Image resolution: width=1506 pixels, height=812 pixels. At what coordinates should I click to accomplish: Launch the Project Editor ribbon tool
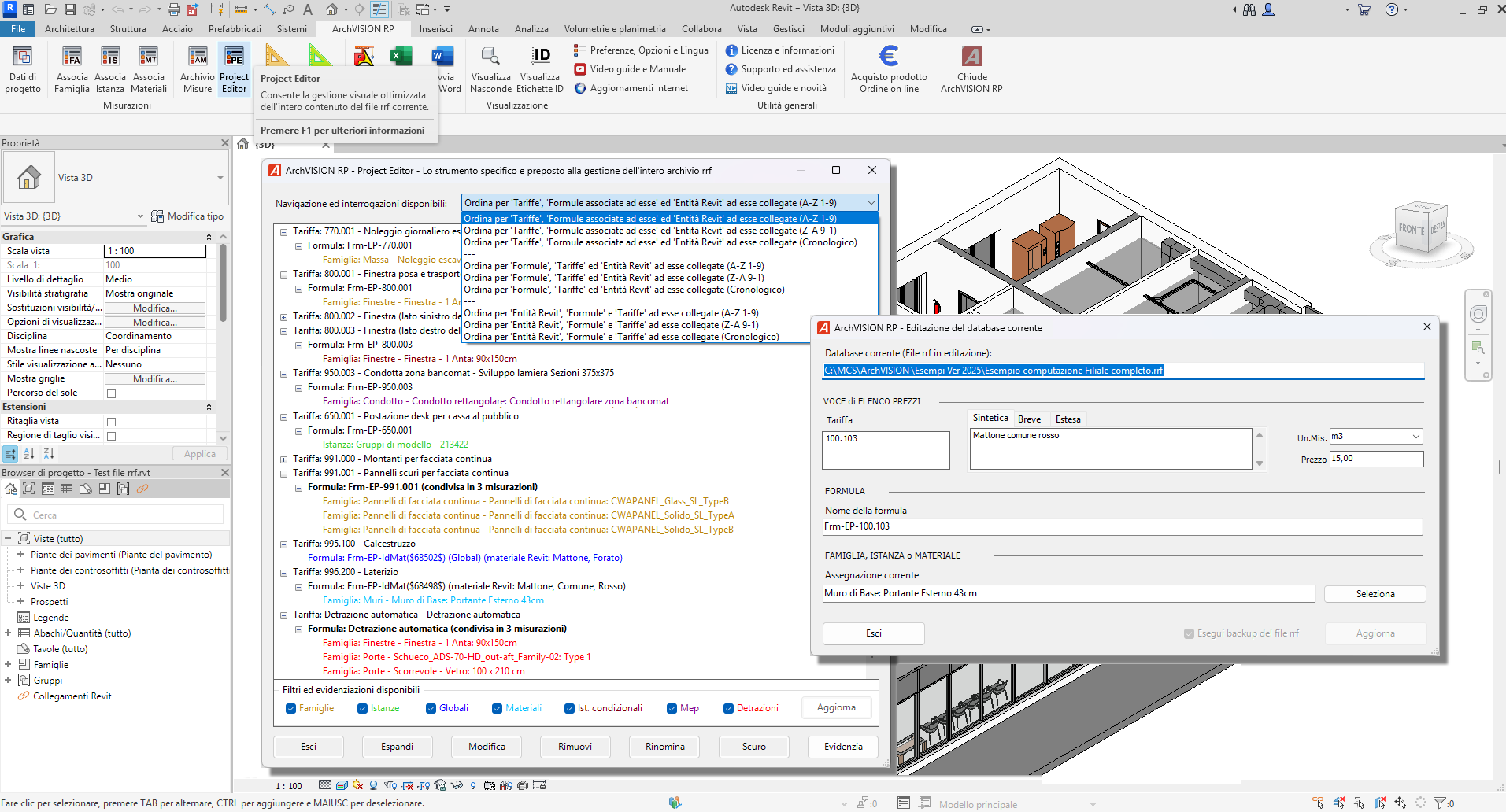234,69
